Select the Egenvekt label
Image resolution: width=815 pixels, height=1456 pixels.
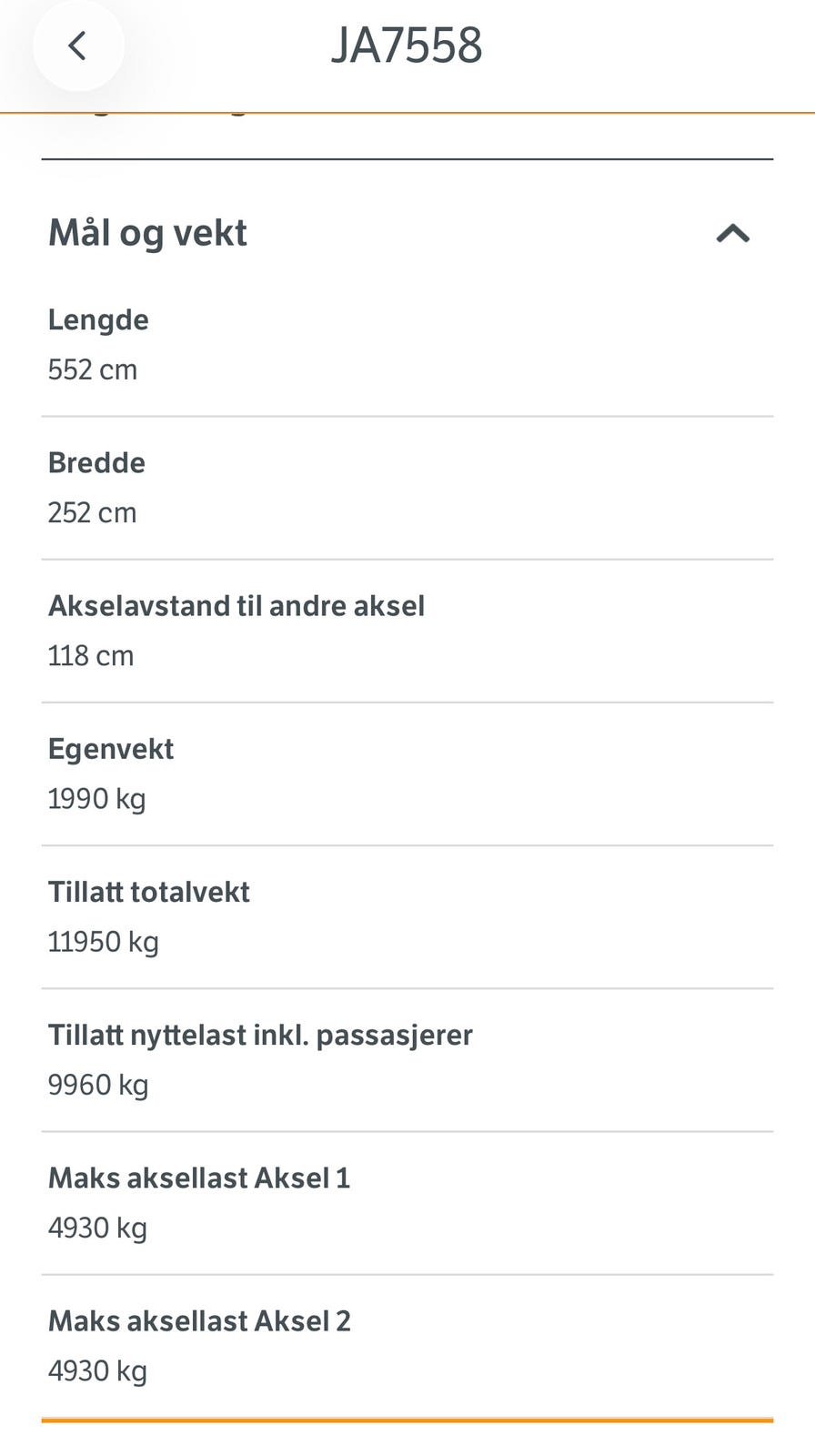[x=111, y=749]
